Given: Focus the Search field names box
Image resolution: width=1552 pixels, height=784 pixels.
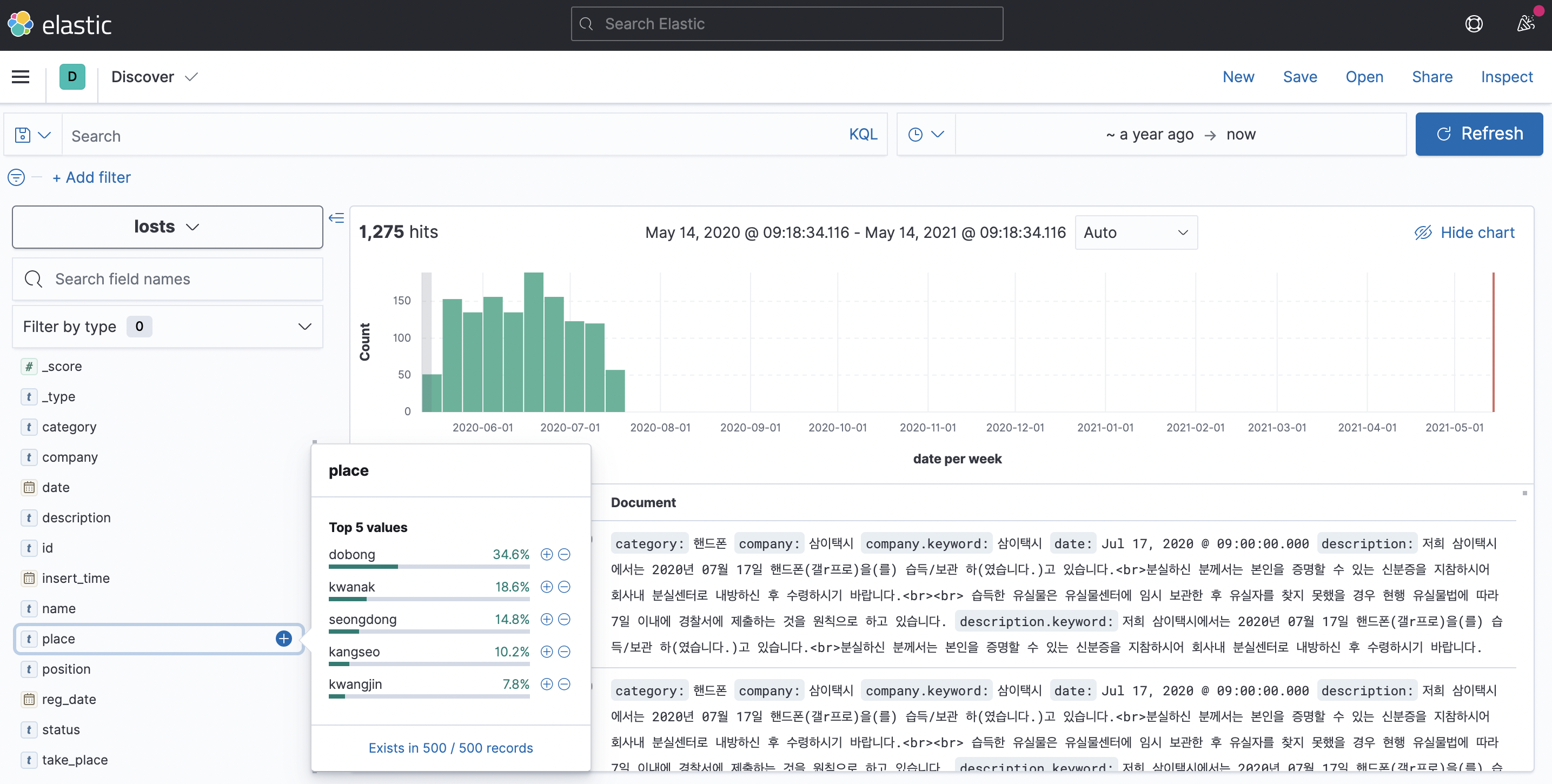Looking at the screenshot, I should pyautogui.click(x=168, y=279).
